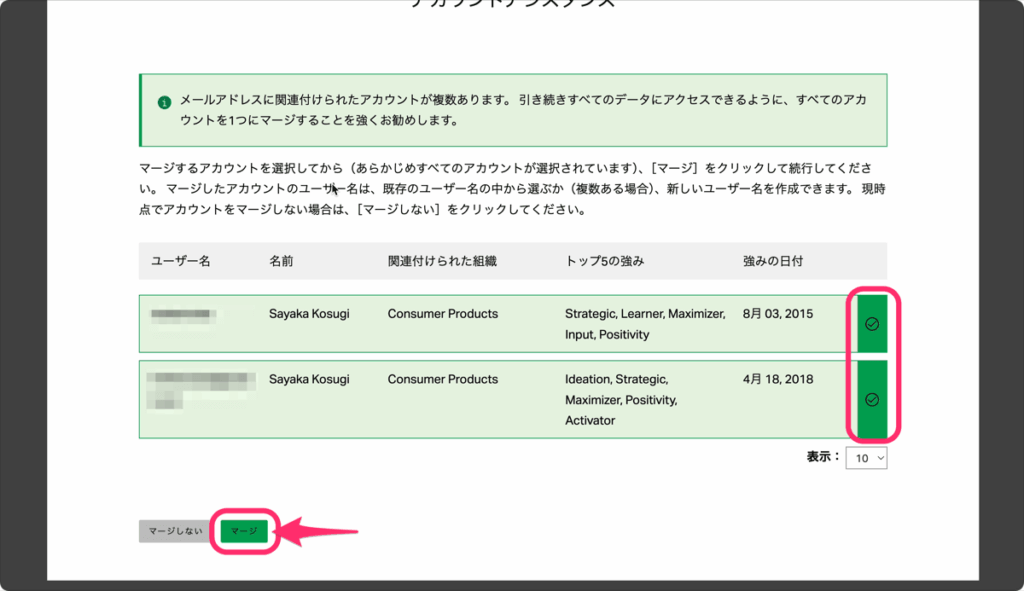Click the マージしない button
The height and width of the screenshot is (591, 1024).
click(176, 532)
